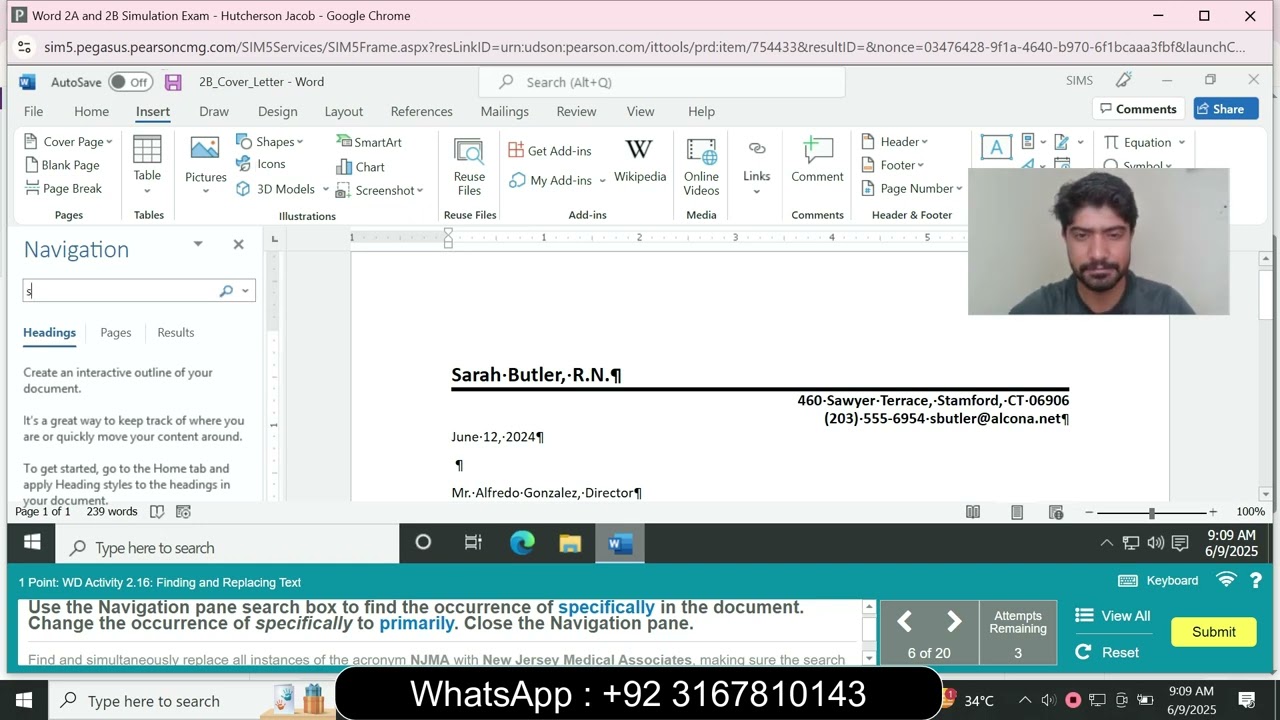
Task: Switch to the Design tab
Action: point(277,111)
